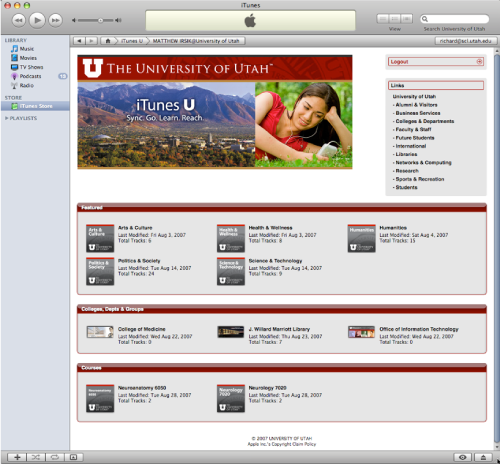Click the high volume speaker icon
500x464 pixels.
[118, 20]
